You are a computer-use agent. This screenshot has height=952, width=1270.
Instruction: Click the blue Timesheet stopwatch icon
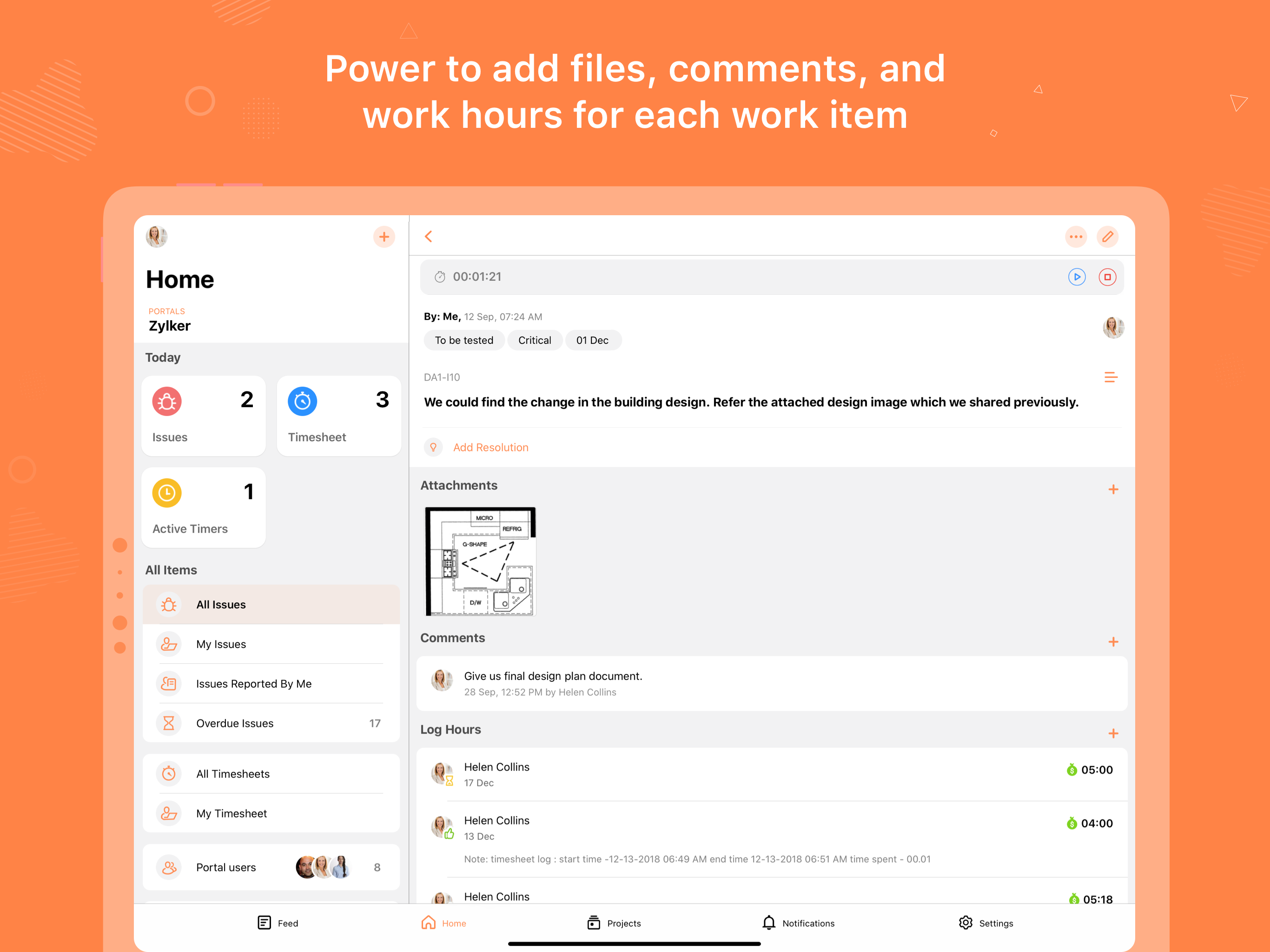pos(303,401)
